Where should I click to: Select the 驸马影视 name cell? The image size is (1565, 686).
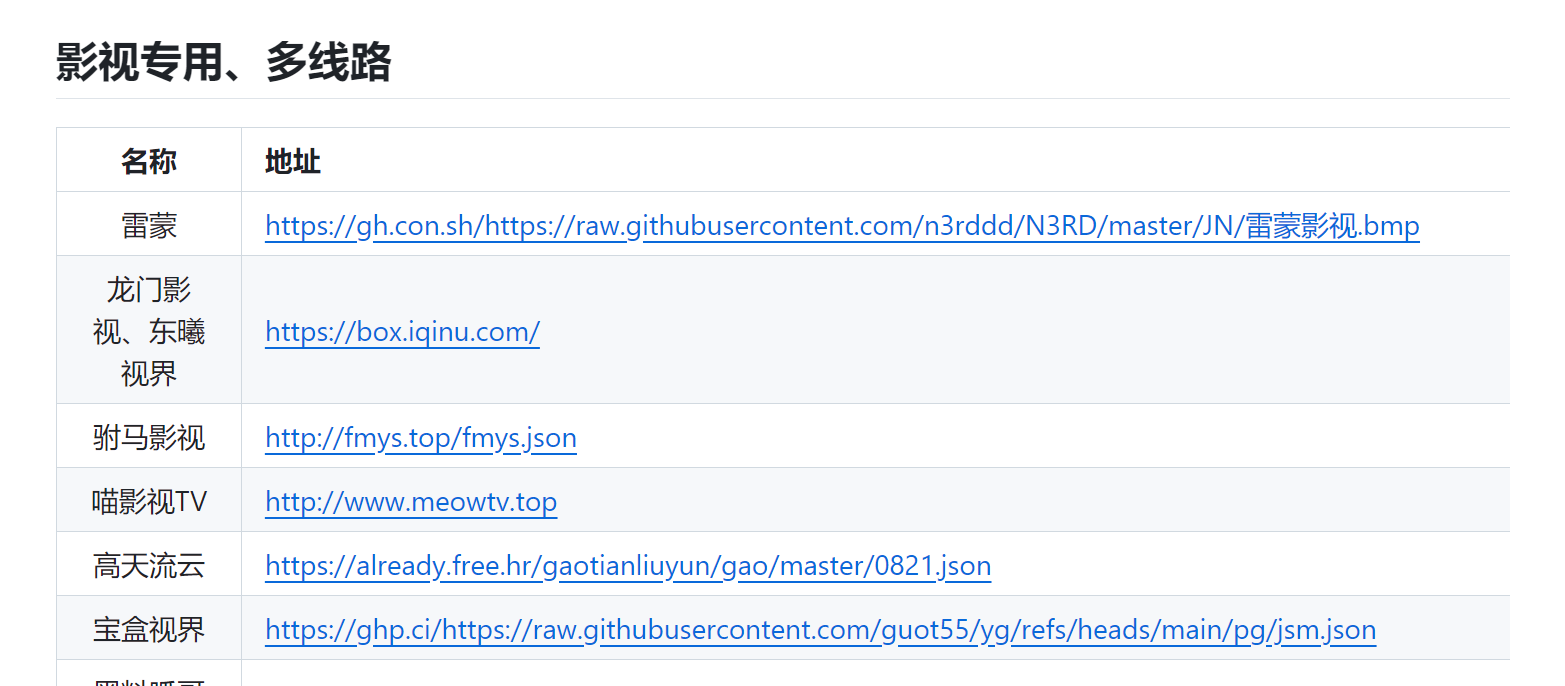(x=149, y=436)
